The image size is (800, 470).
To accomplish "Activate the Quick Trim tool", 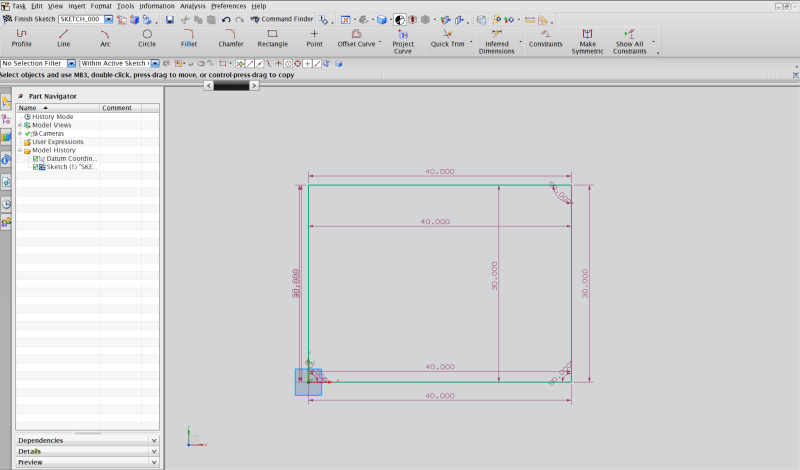I will (447, 39).
